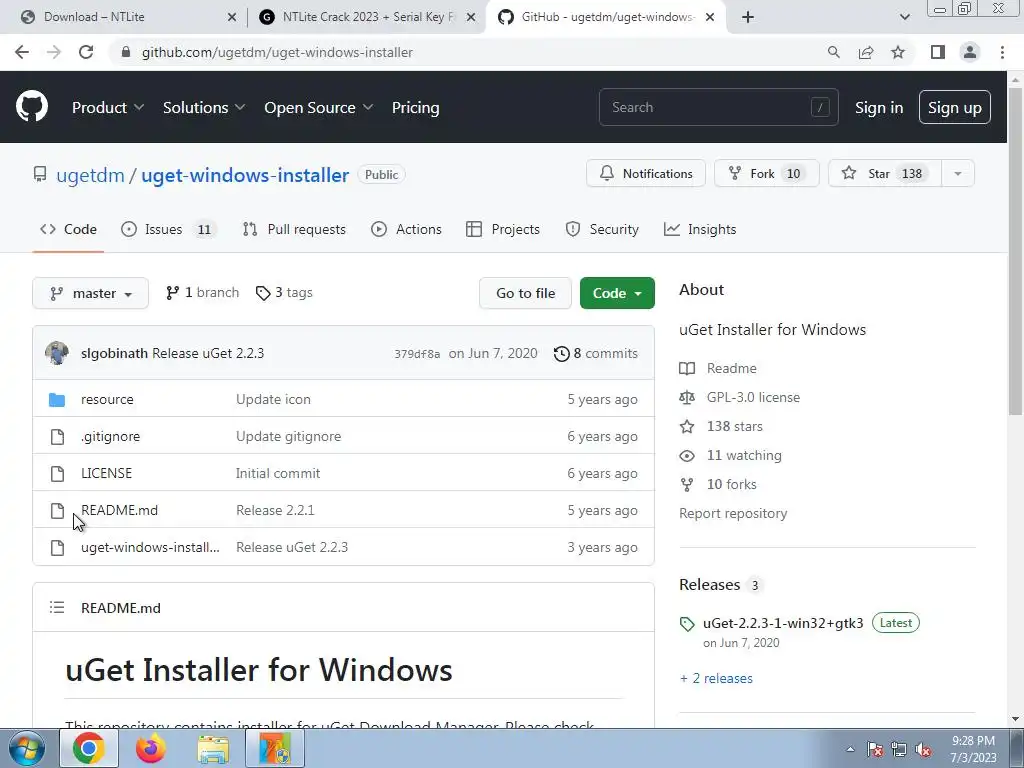This screenshot has height=768, width=1024.
Task: Open Chrome three-dot menu
Action: pyautogui.click(x=1002, y=52)
